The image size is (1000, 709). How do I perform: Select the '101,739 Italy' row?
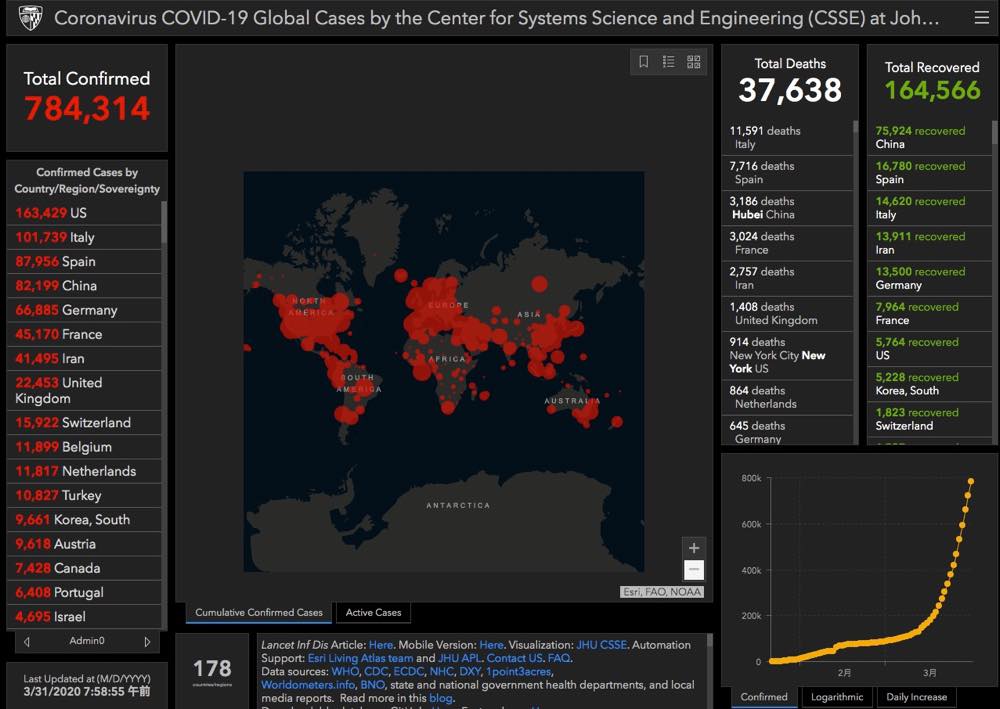pos(84,237)
